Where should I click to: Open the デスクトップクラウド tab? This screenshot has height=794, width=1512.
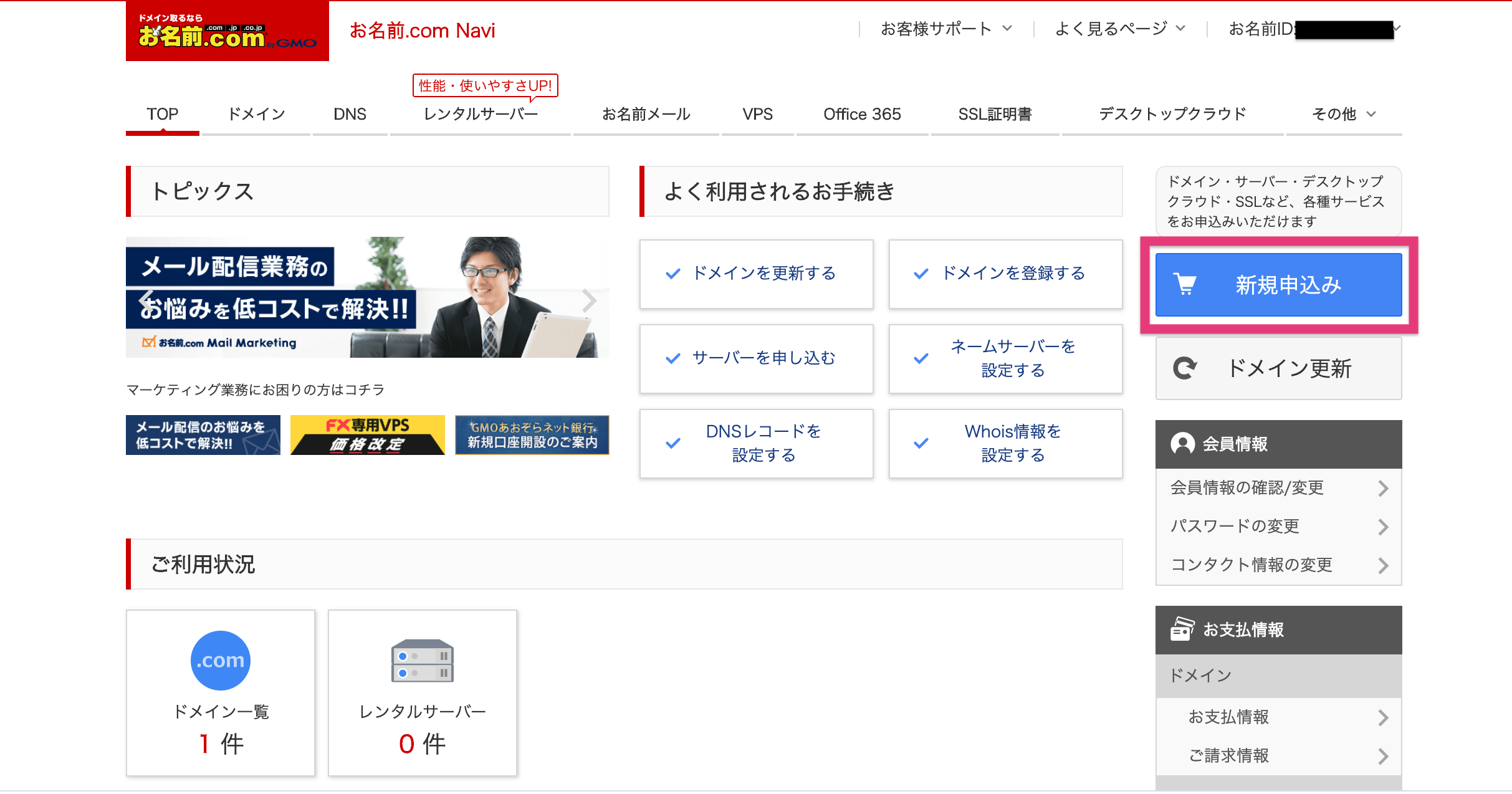(x=1172, y=114)
